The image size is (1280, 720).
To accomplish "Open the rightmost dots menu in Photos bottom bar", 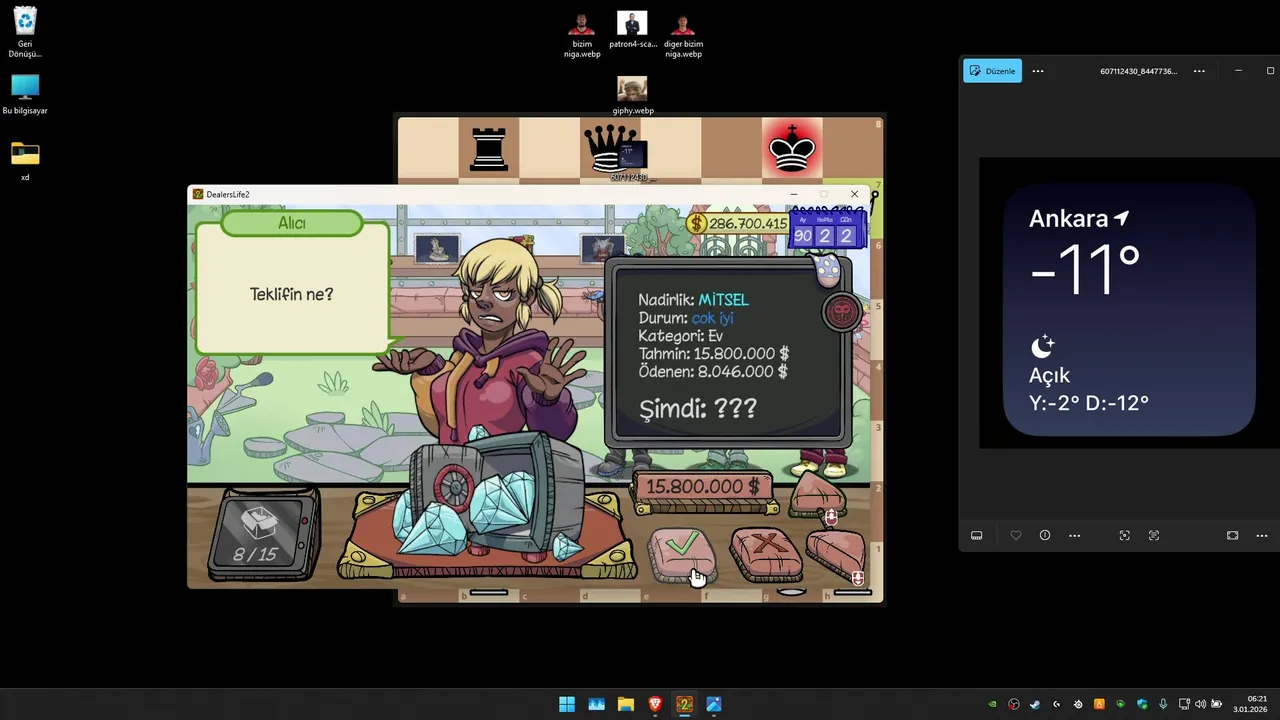I will click(x=1262, y=535).
